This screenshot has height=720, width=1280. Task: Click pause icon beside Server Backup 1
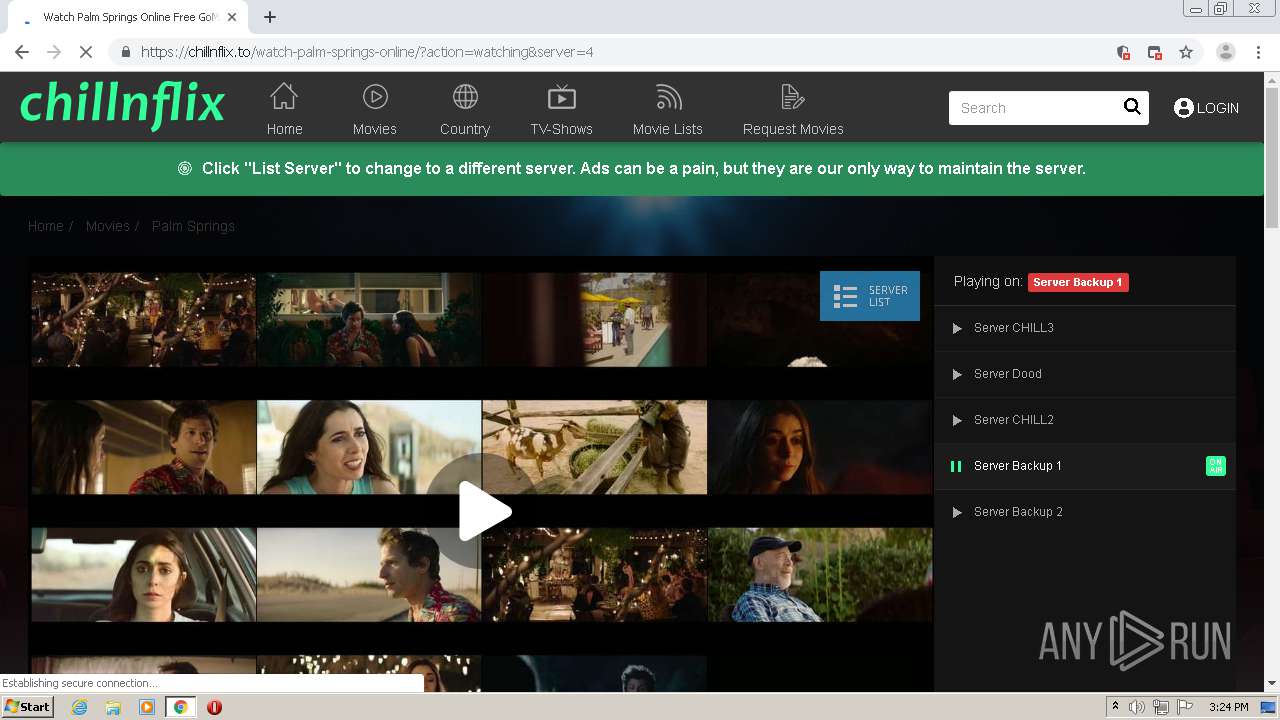coord(956,466)
